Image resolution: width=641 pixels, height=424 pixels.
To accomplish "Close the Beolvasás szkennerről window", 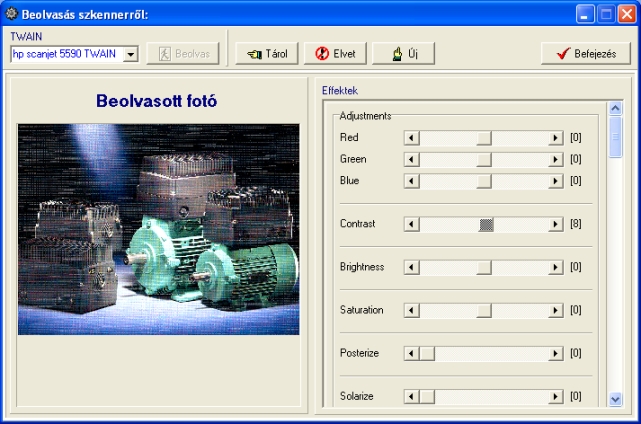I will 627,14.
